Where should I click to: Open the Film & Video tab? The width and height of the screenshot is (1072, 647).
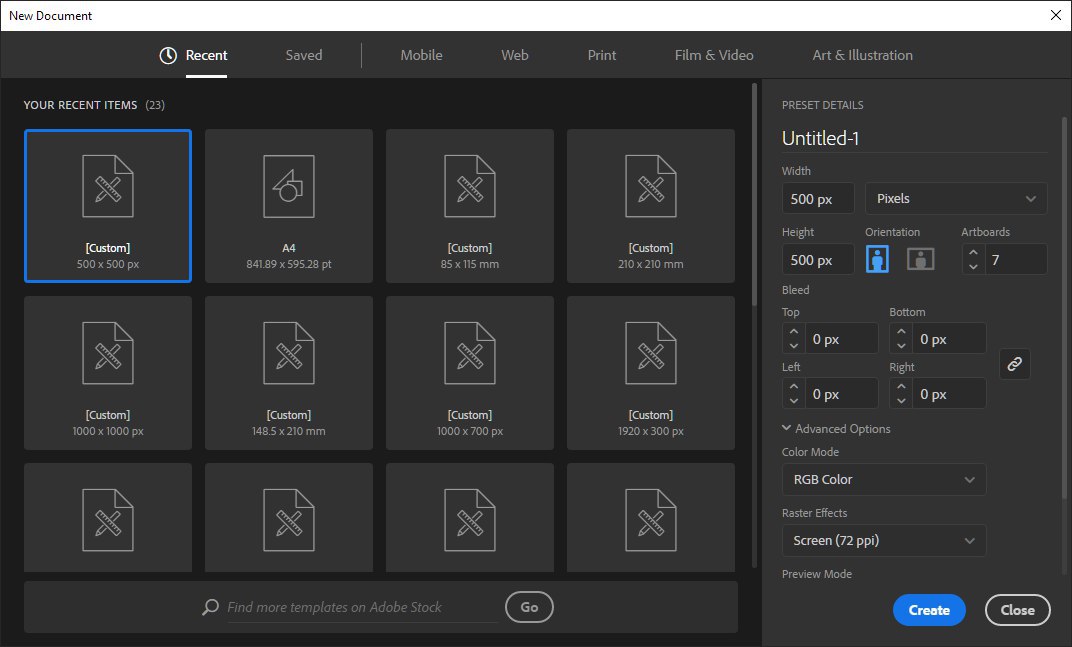(714, 55)
